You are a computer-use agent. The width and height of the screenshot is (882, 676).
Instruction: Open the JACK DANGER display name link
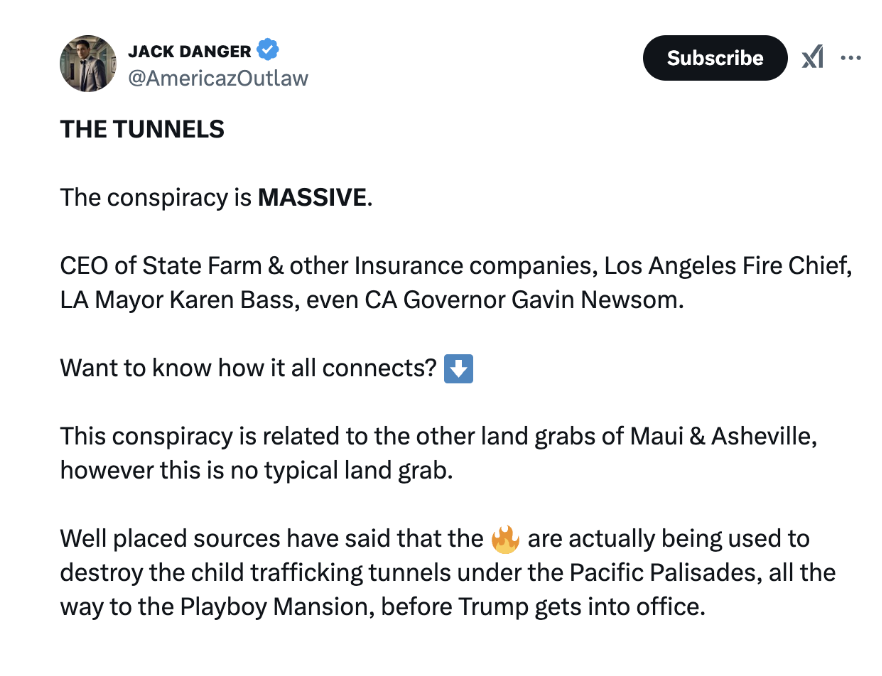tap(190, 51)
